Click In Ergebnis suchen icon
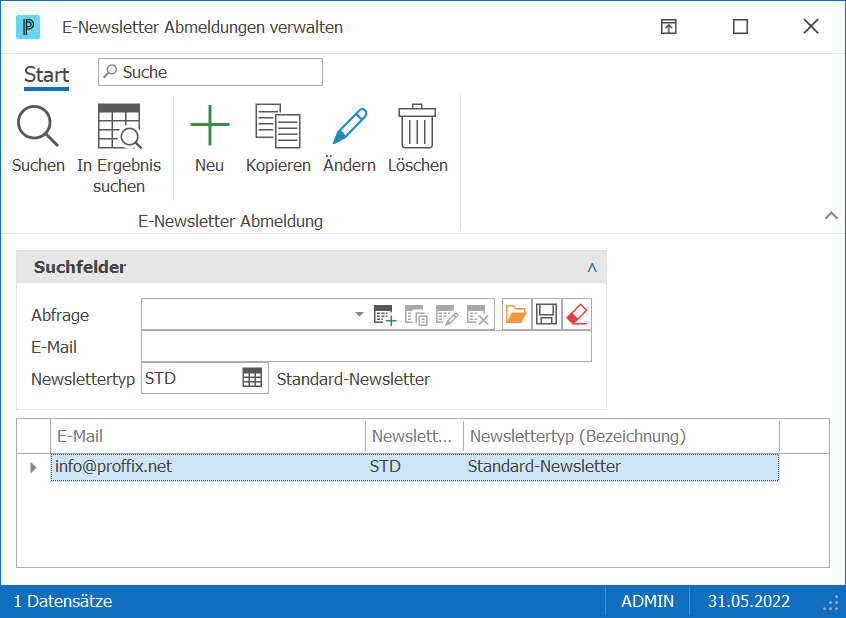This screenshot has height=618, width=846. pyautogui.click(x=119, y=126)
